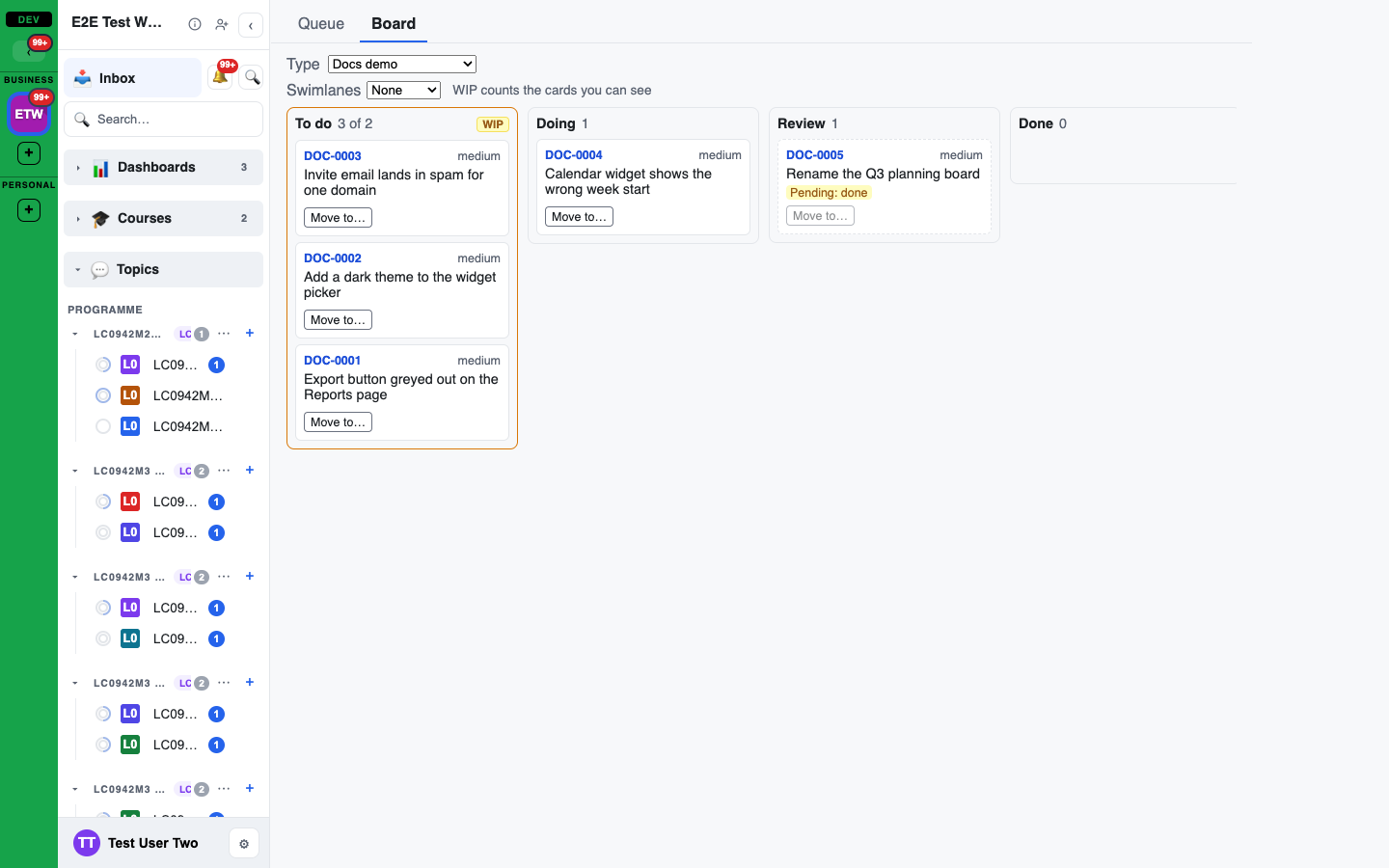Click the Dashboards bar chart icon

click(x=100, y=168)
